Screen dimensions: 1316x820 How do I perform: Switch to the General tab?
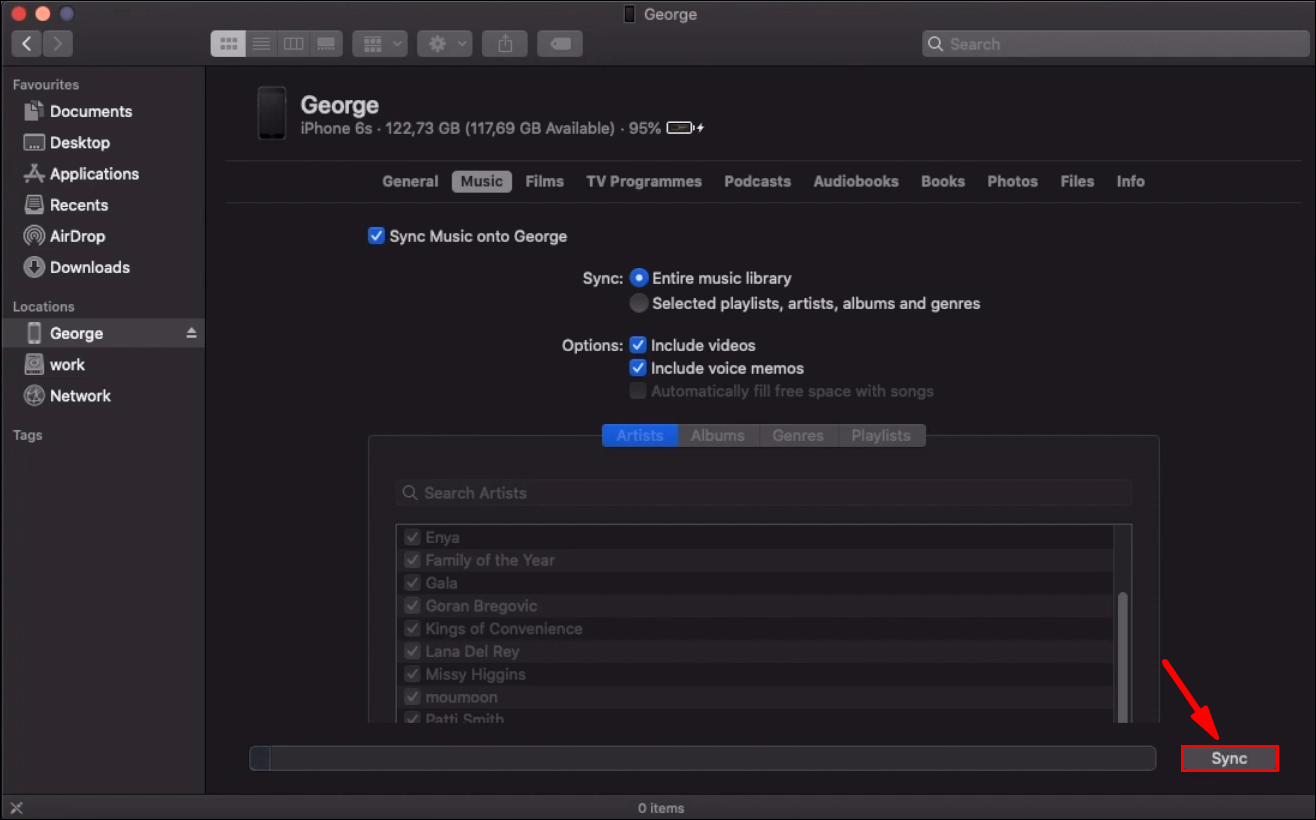pyautogui.click(x=410, y=181)
